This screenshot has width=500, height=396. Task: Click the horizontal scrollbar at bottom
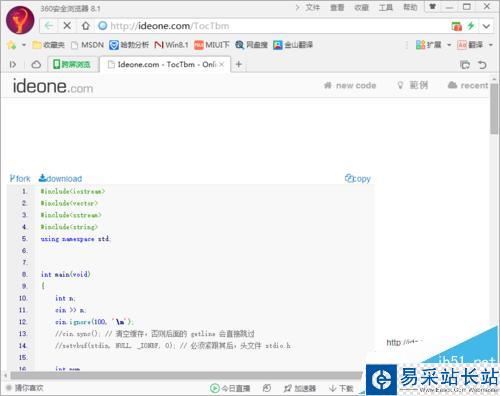187,376
